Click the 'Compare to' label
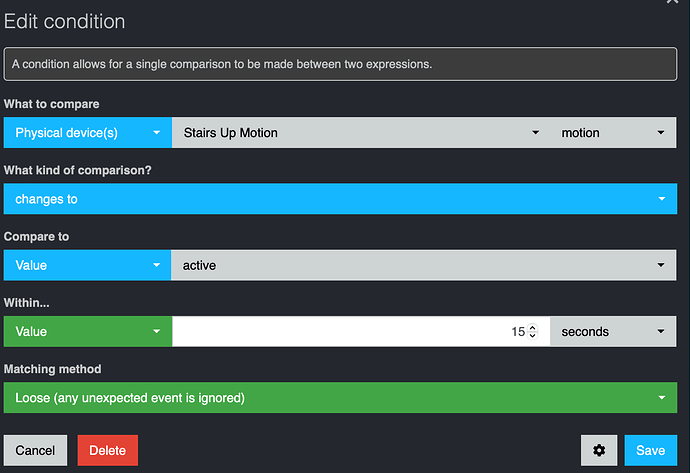This screenshot has height=473, width=690. click(x=37, y=236)
